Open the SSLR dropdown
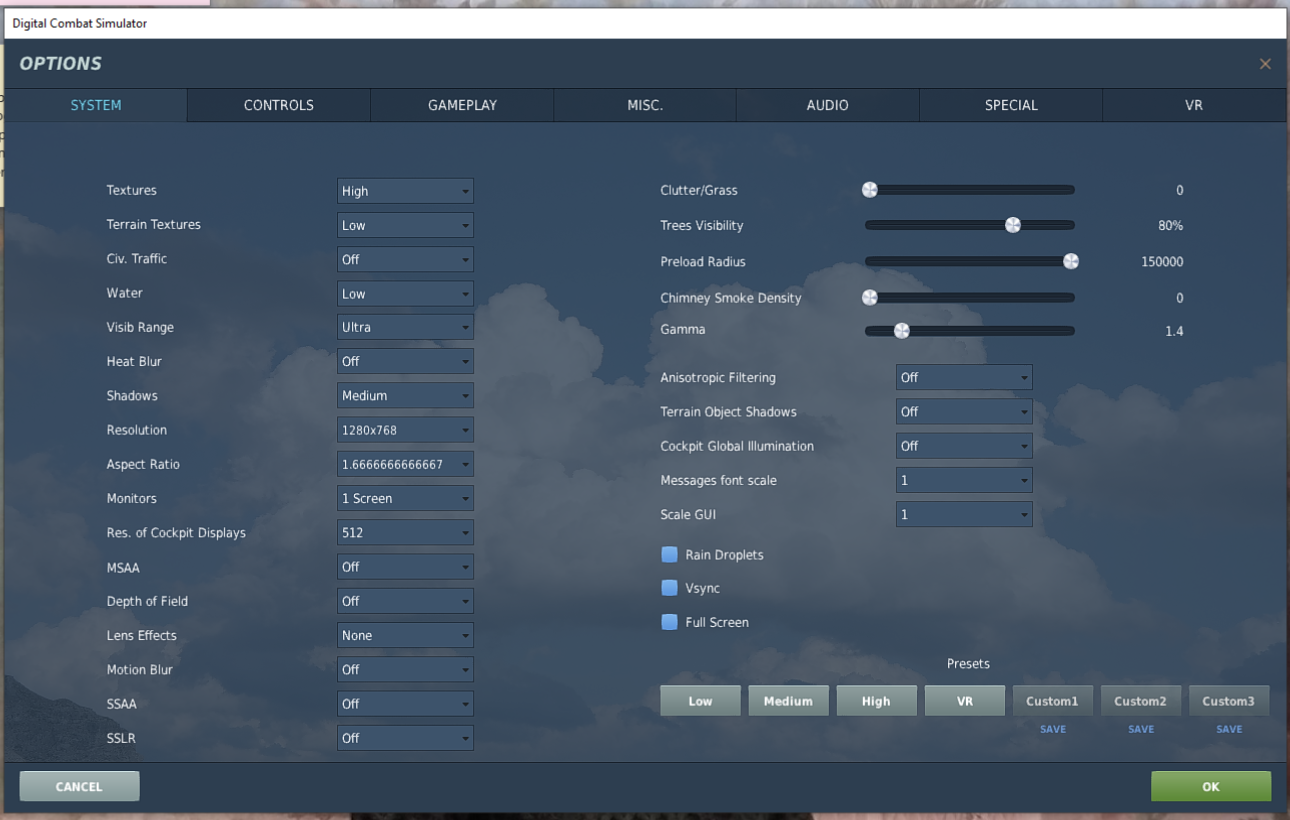This screenshot has height=820, width=1290. click(405, 738)
